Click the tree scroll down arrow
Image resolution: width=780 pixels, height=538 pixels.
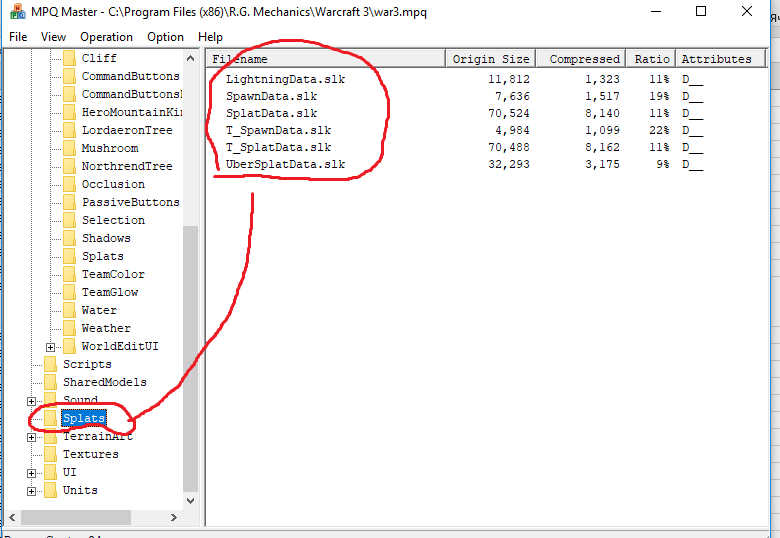tap(191, 501)
